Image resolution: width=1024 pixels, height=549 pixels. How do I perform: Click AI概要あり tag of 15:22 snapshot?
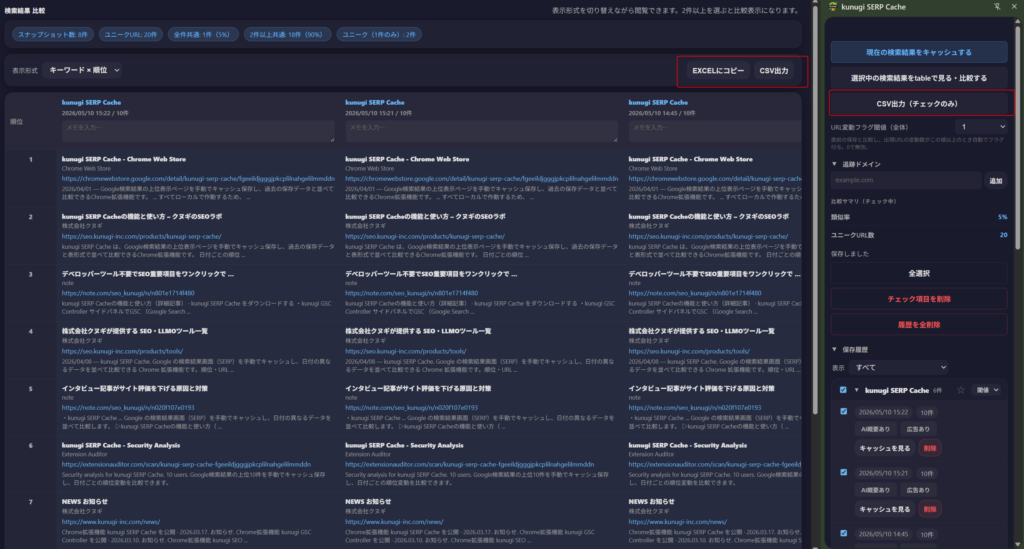[875, 430]
